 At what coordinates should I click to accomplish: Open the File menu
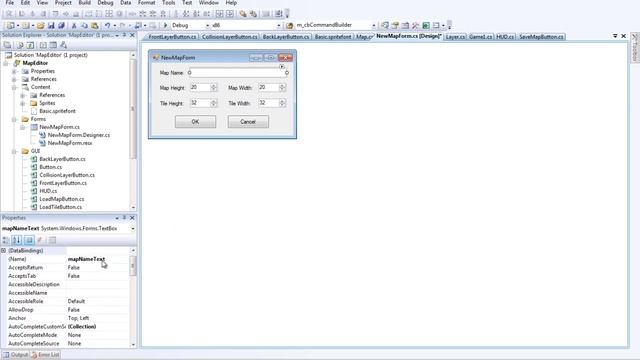pos(9,3)
